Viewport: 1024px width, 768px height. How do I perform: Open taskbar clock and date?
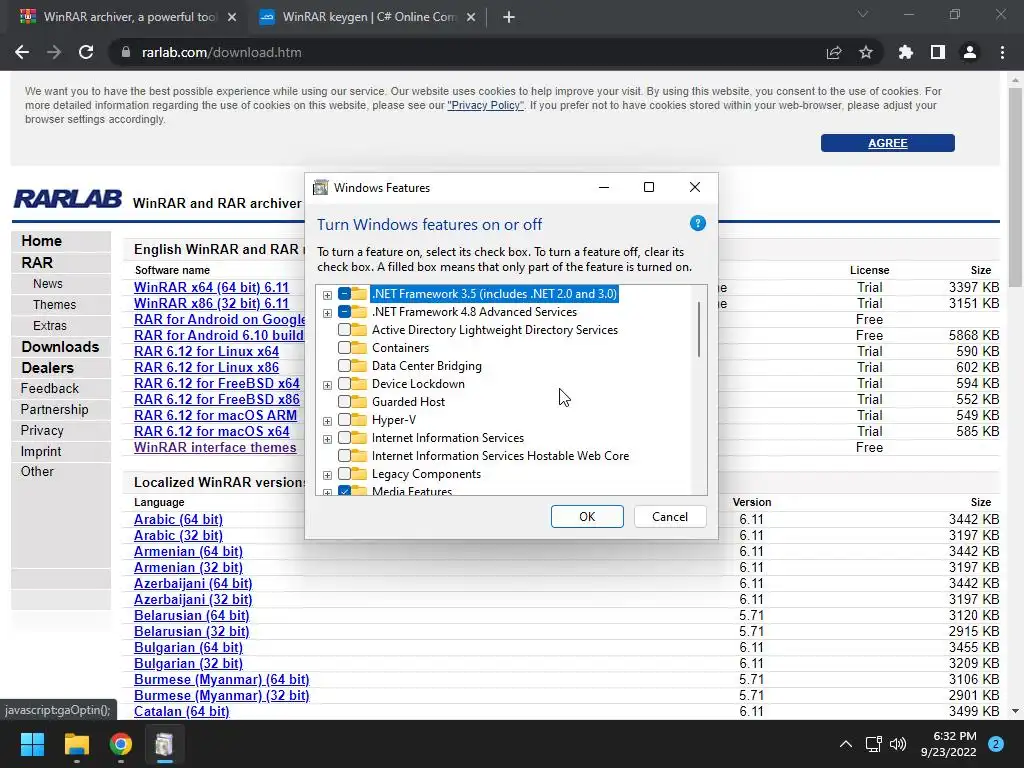949,744
